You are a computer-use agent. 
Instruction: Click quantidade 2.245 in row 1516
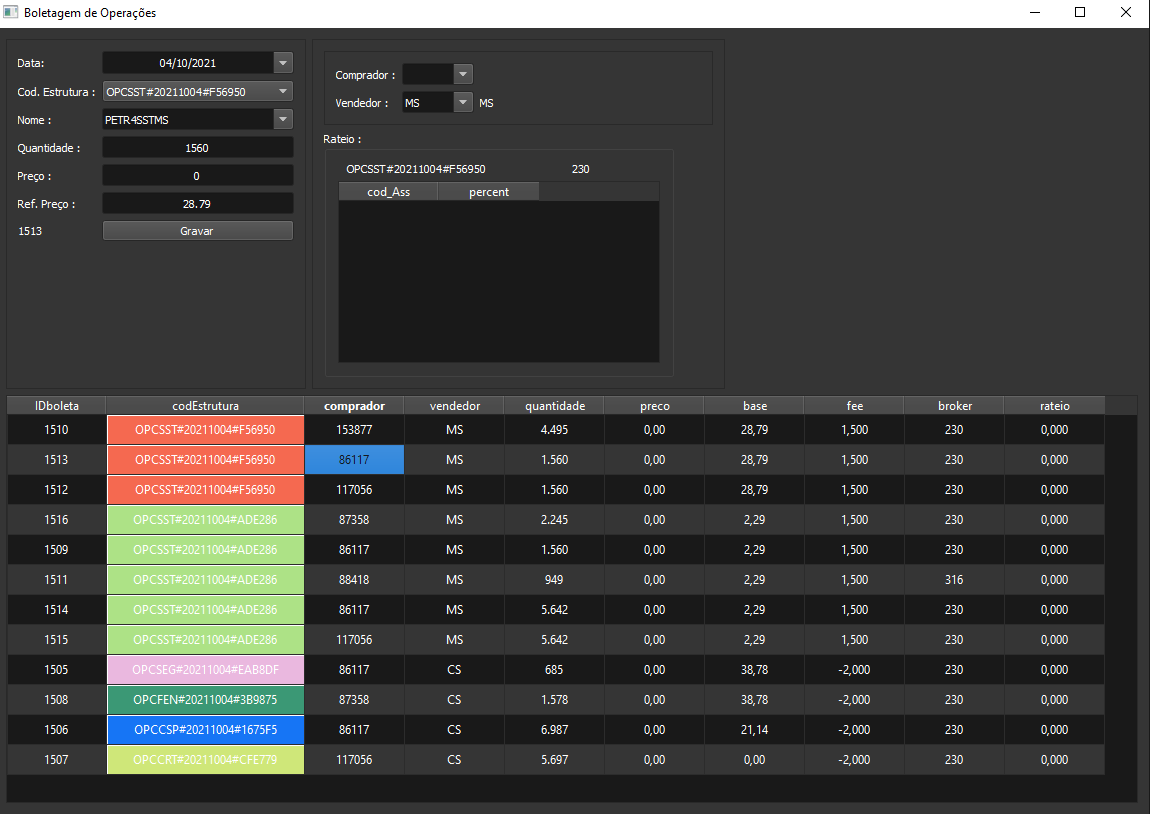point(554,520)
